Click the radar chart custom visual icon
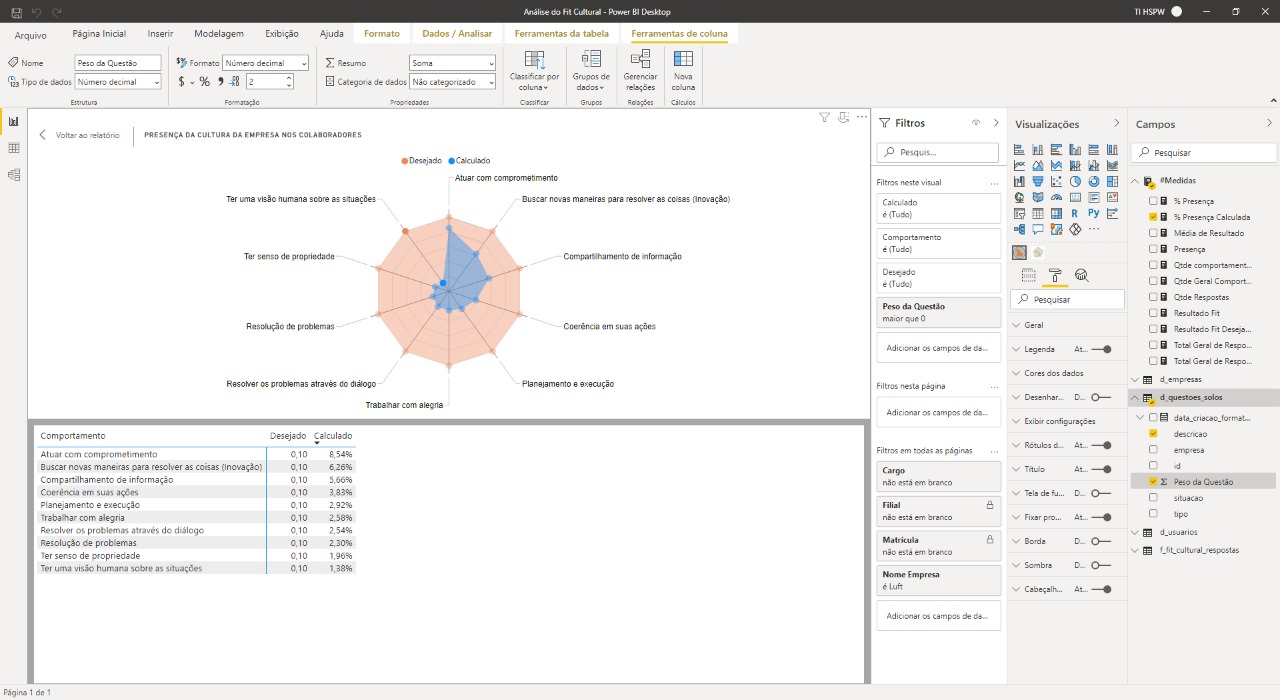This screenshot has height=700, width=1280. [x=1019, y=252]
